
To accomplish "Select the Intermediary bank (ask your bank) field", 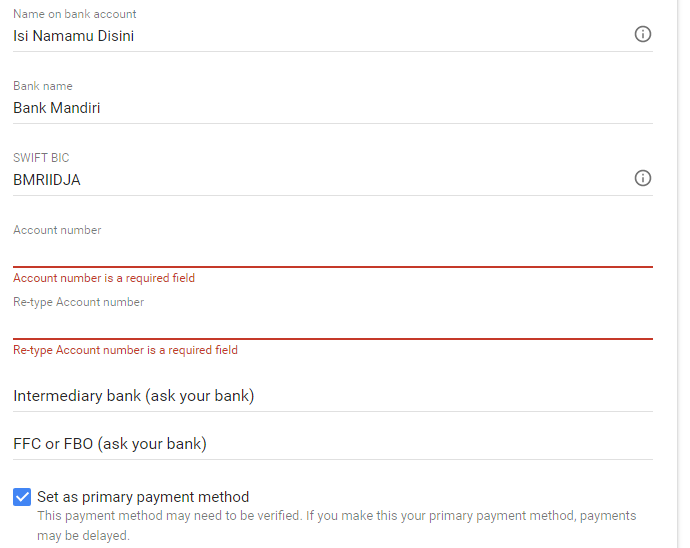I will 333,396.
